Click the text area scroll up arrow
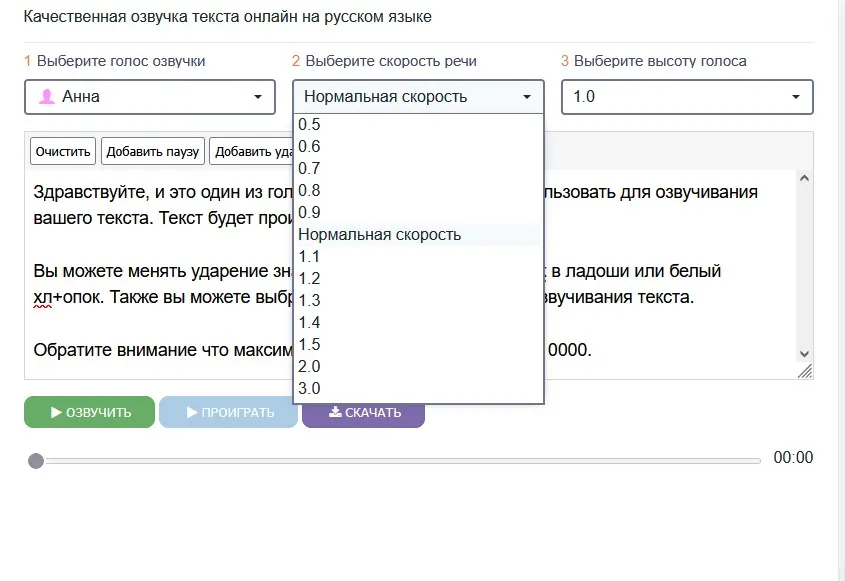 (x=805, y=178)
